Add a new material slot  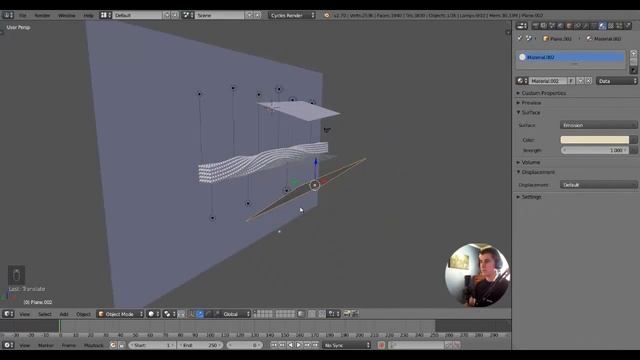633,53
